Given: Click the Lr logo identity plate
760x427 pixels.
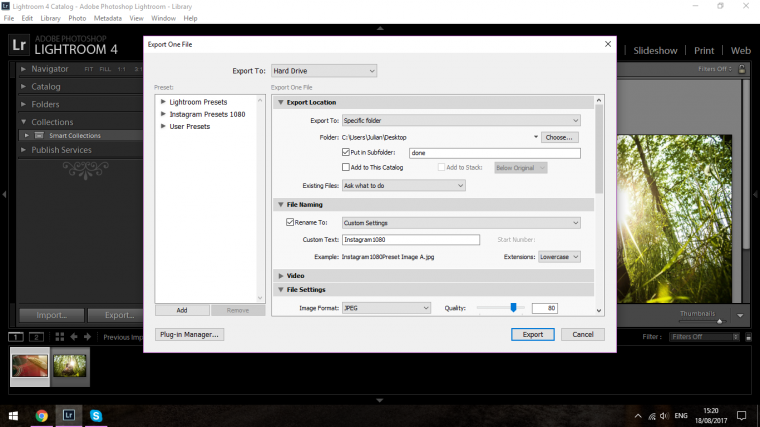Looking at the screenshot, I should (x=19, y=45).
